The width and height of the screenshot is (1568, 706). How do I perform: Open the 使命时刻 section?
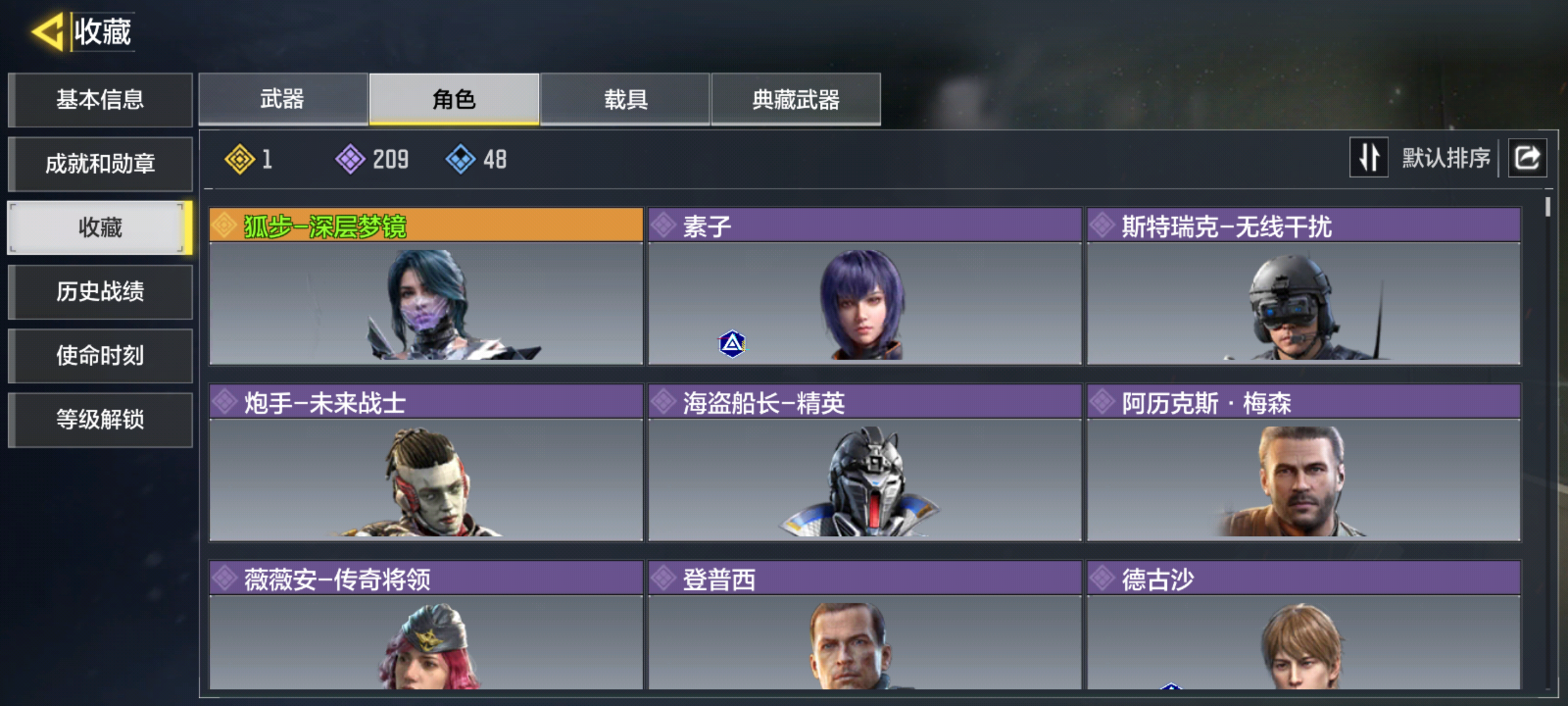[100, 356]
